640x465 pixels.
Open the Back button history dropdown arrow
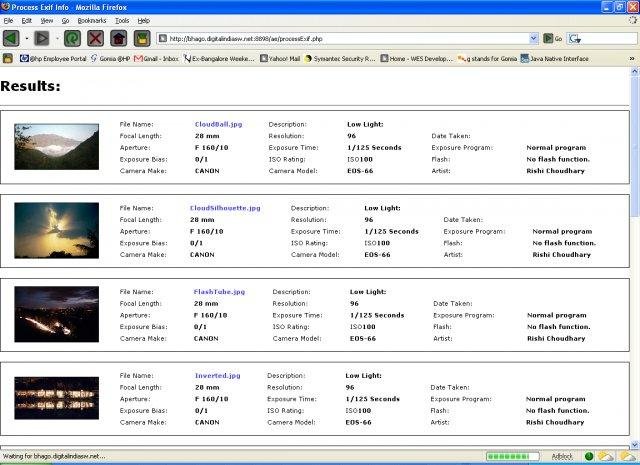tap(25, 39)
